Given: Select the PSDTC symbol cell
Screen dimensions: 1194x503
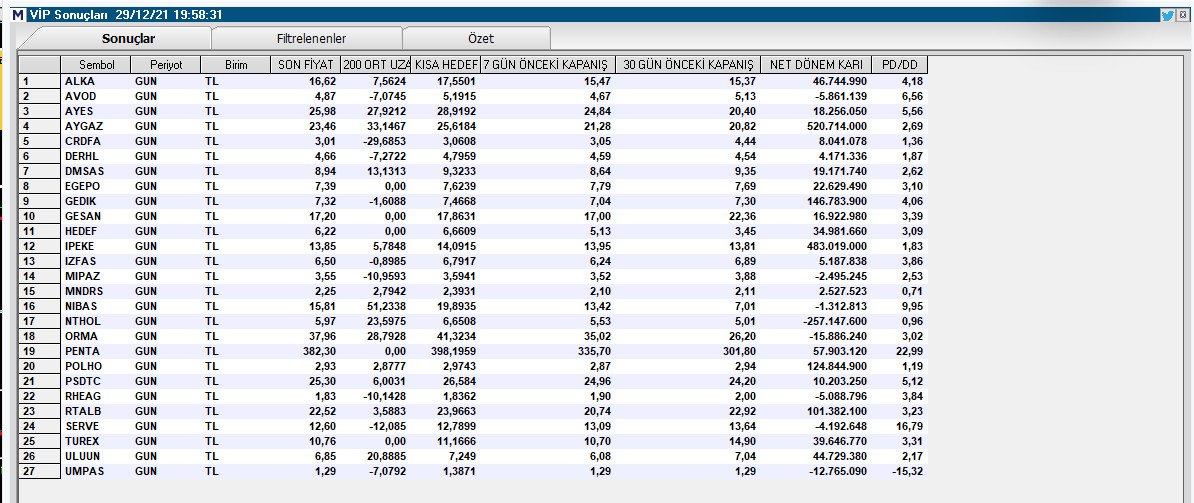Looking at the screenshot, I should 95,381.
